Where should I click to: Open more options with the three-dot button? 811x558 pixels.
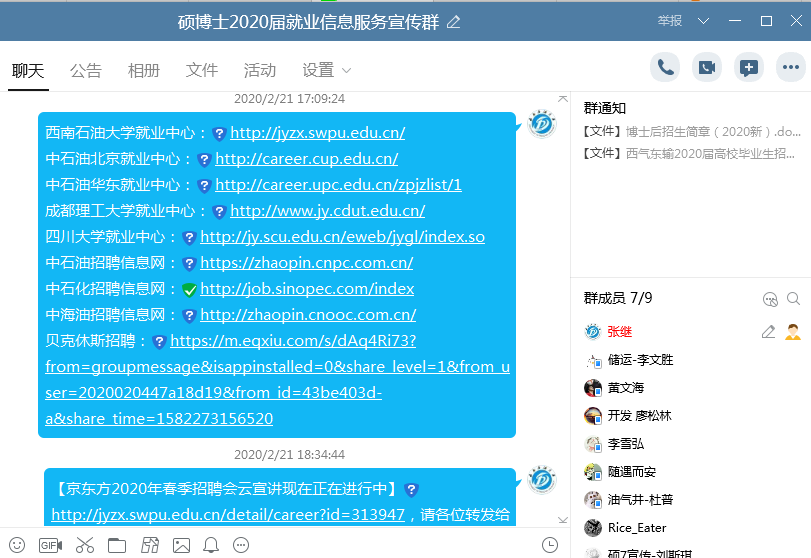790,67
